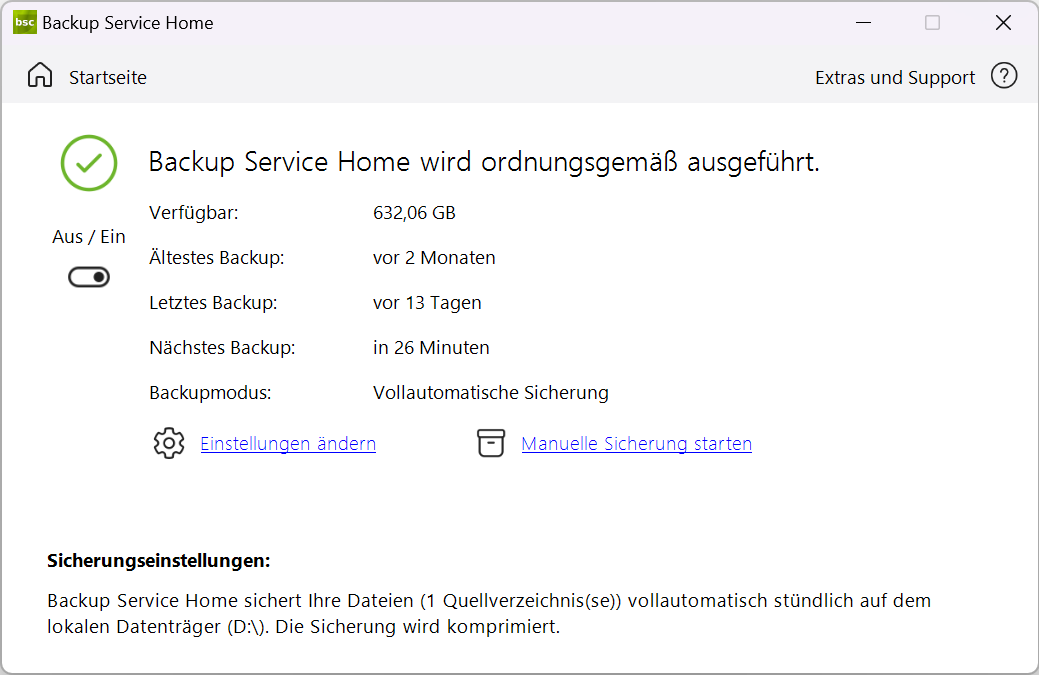Toggle the Aus / Ein backup switch
Image resolution: width=1039 pixels, height=675 pixels.
(x=89, y=278)
